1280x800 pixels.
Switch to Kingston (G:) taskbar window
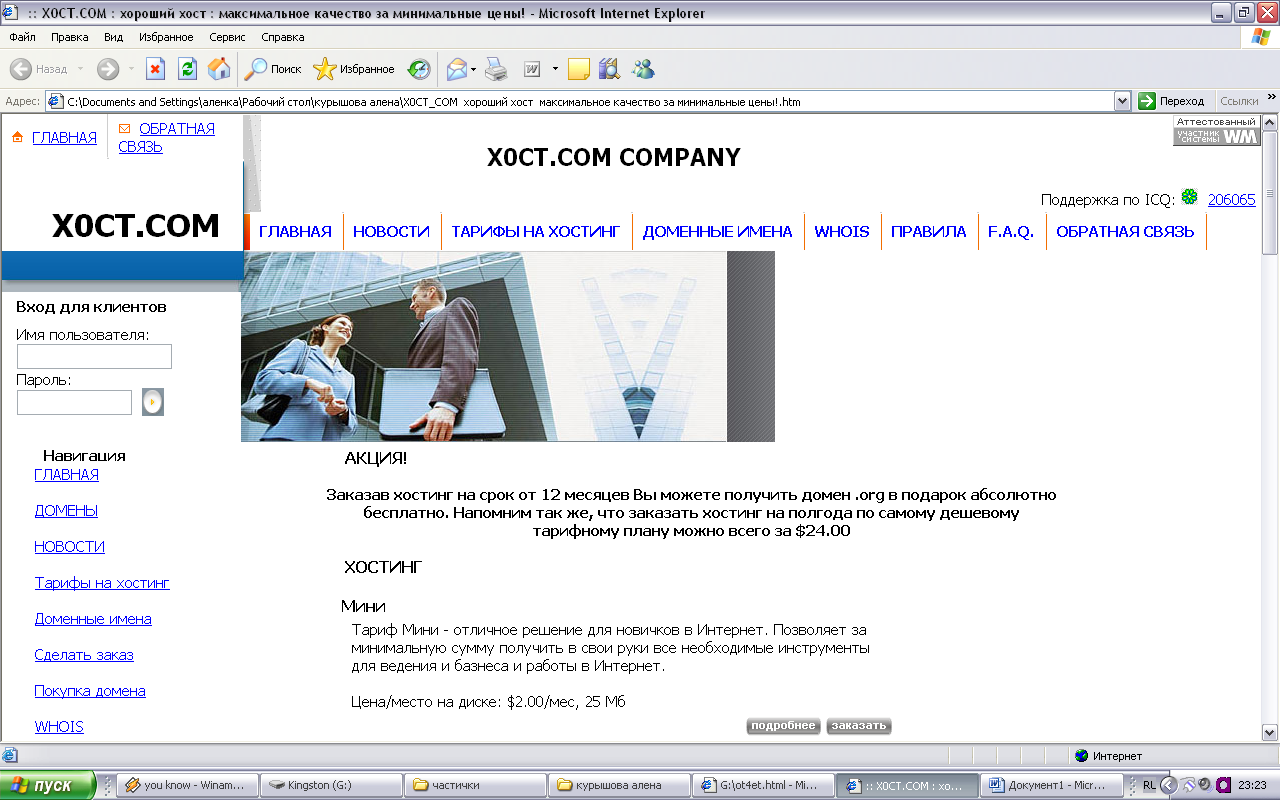coord(333,785)
